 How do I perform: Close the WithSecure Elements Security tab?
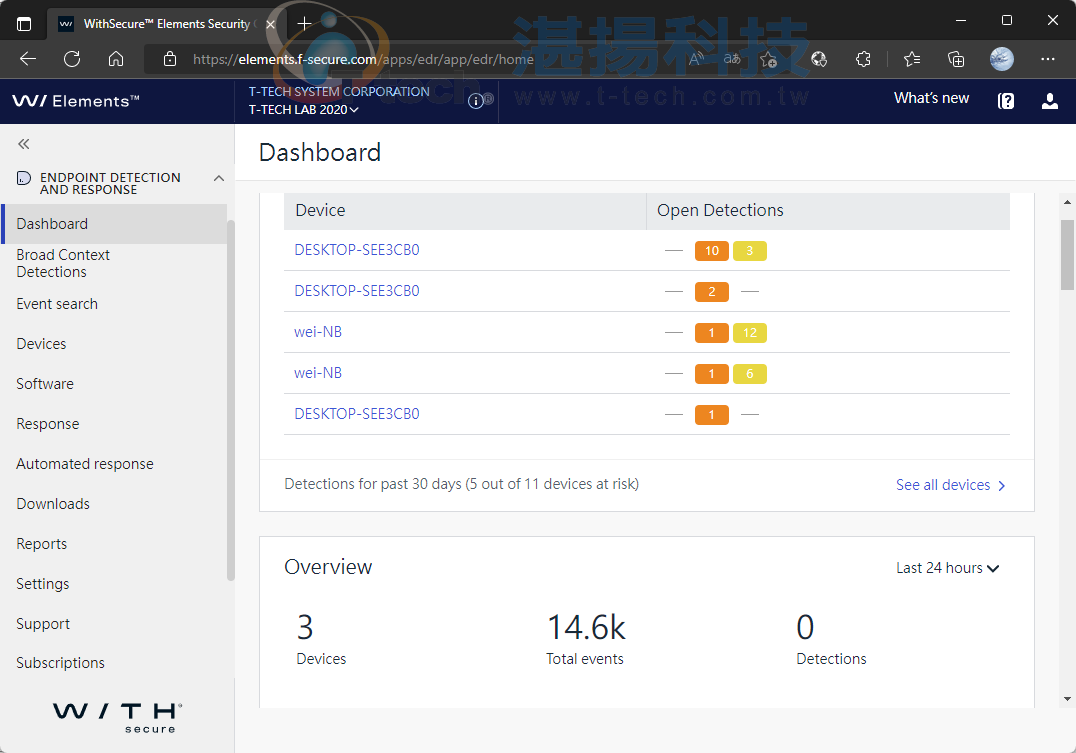270,24
